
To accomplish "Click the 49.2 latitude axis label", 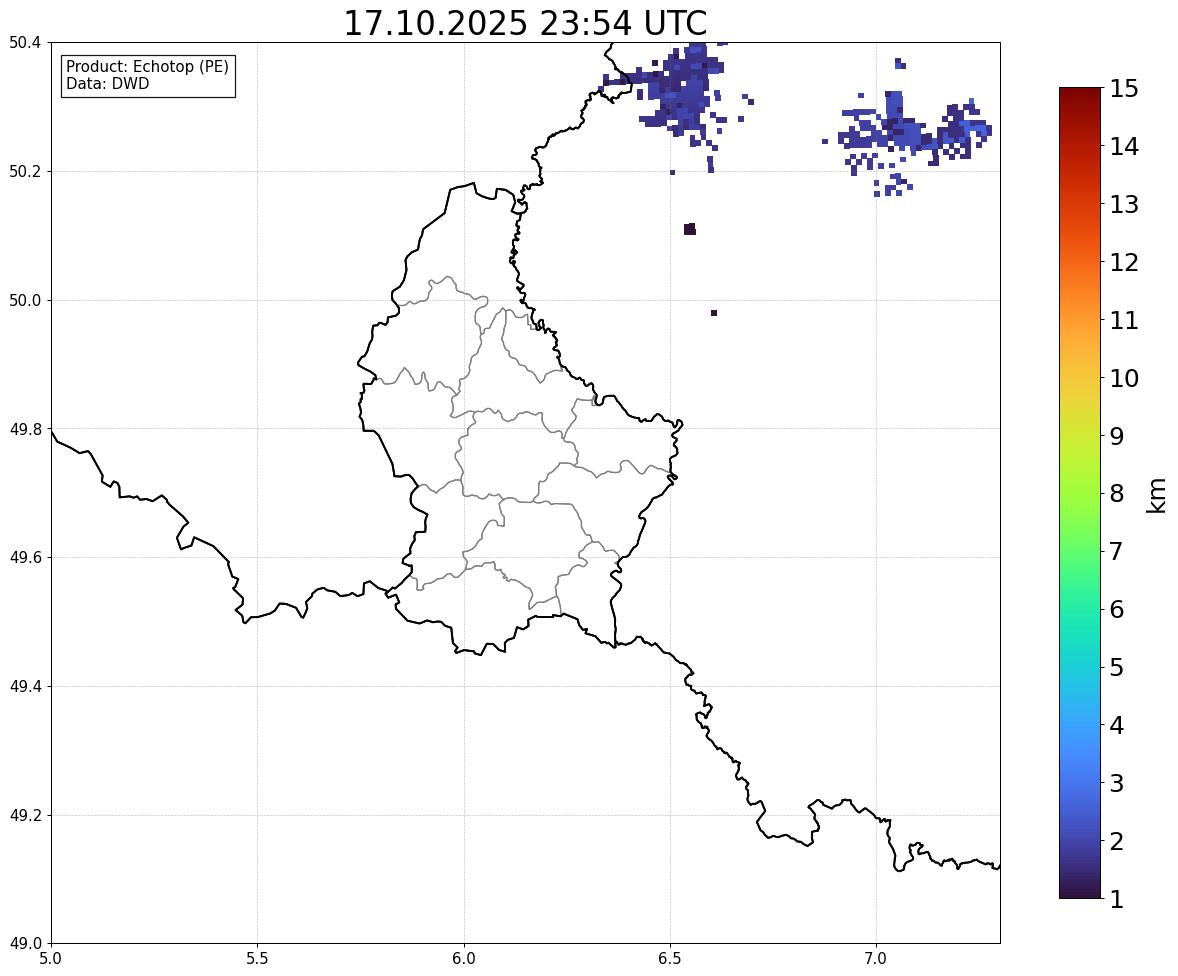I will 23,815.
